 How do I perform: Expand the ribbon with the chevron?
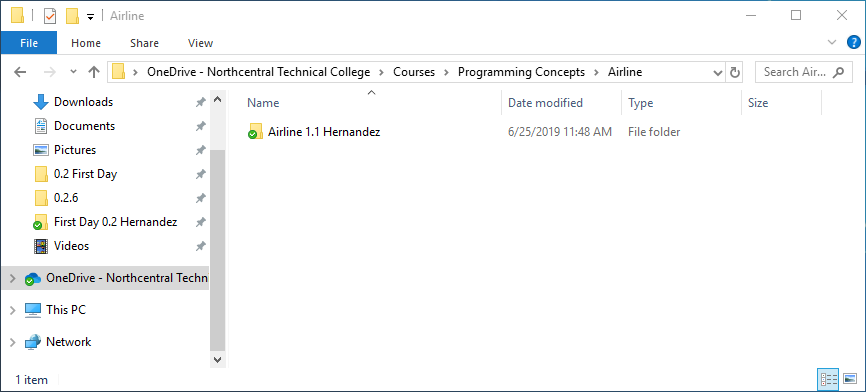click(x=832, y=42)
